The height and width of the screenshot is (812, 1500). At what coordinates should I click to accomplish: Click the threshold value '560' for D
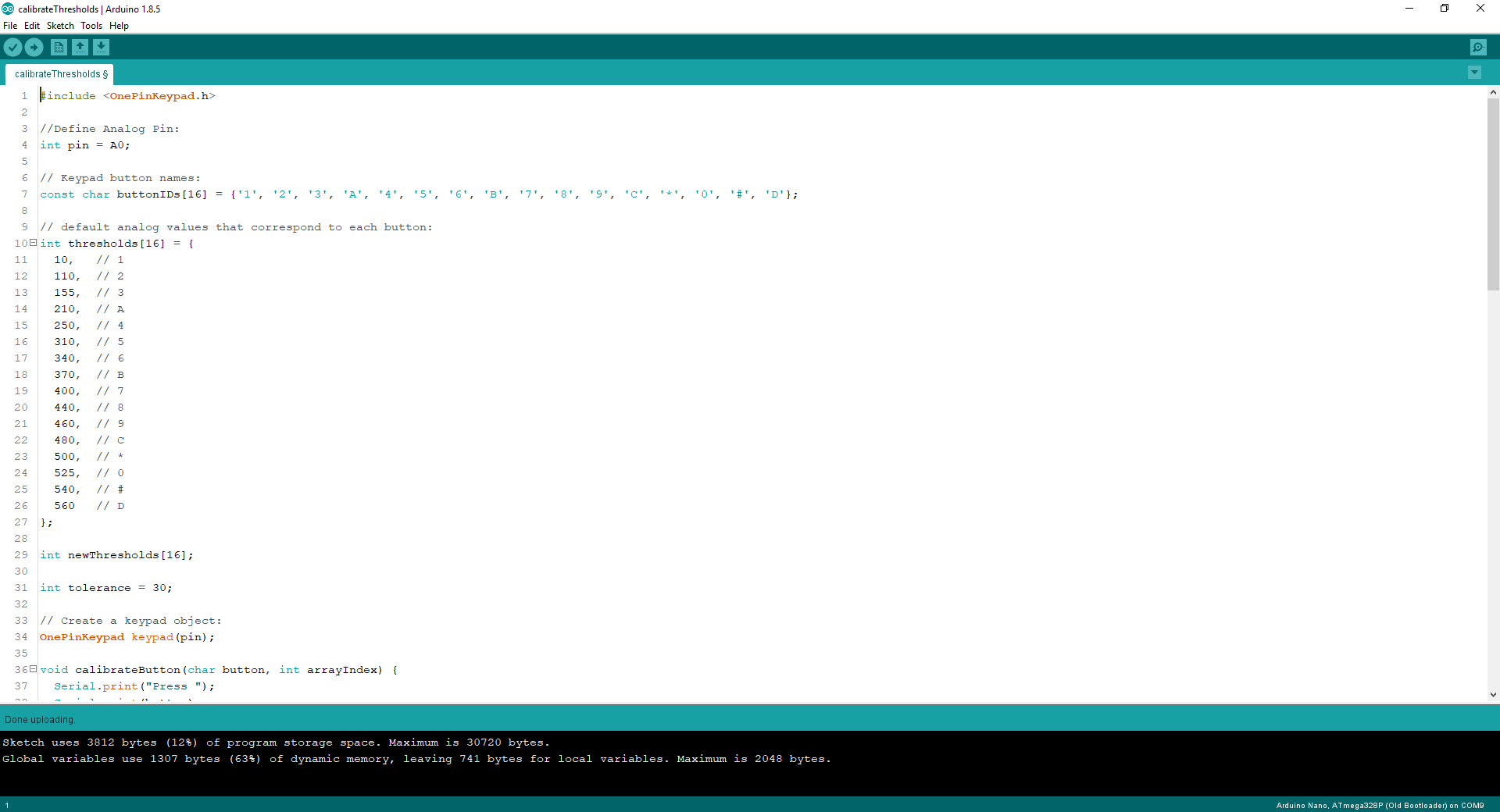pos(65,506)
